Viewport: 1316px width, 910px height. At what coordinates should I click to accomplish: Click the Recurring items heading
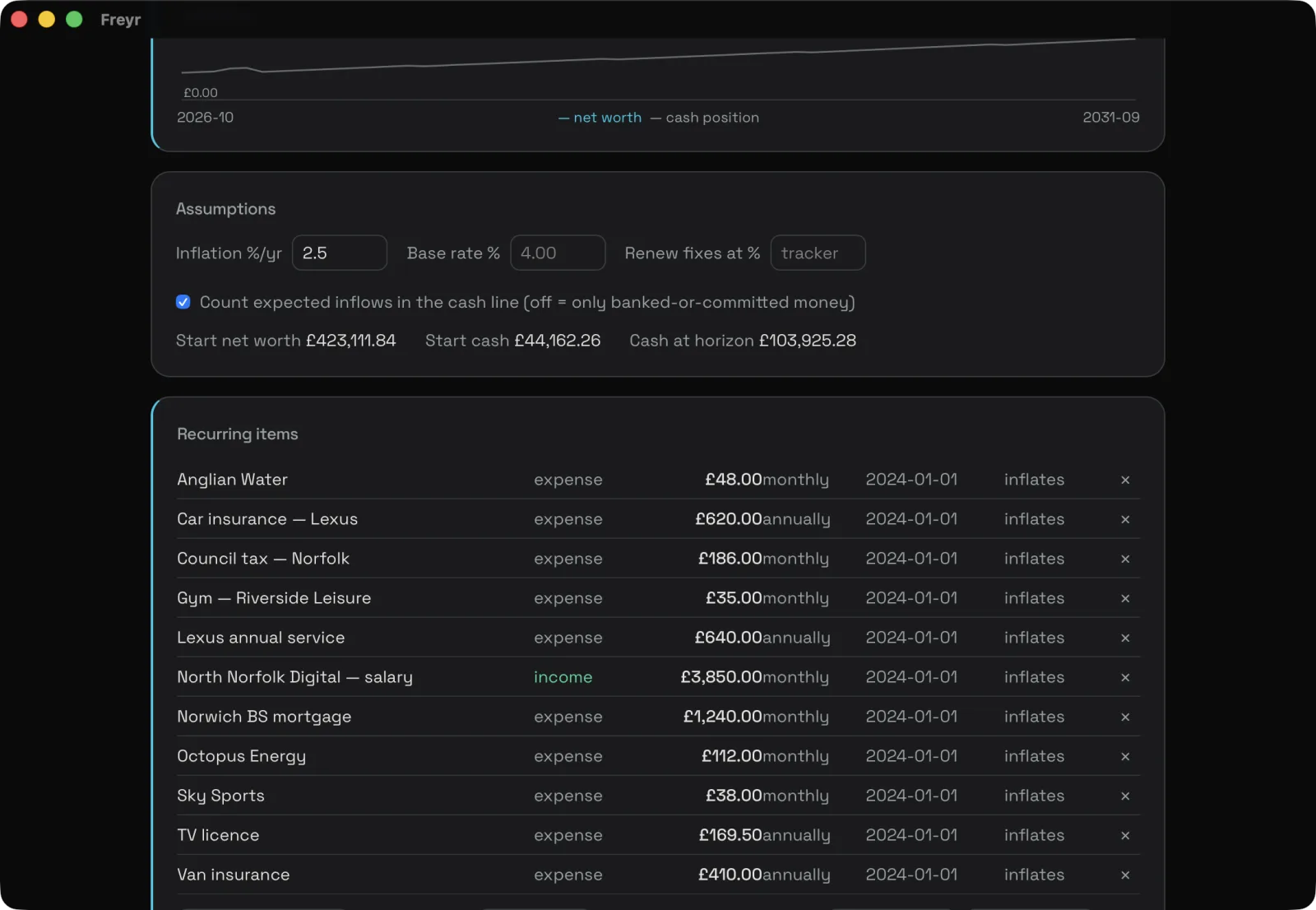click(x=238, y=434)
